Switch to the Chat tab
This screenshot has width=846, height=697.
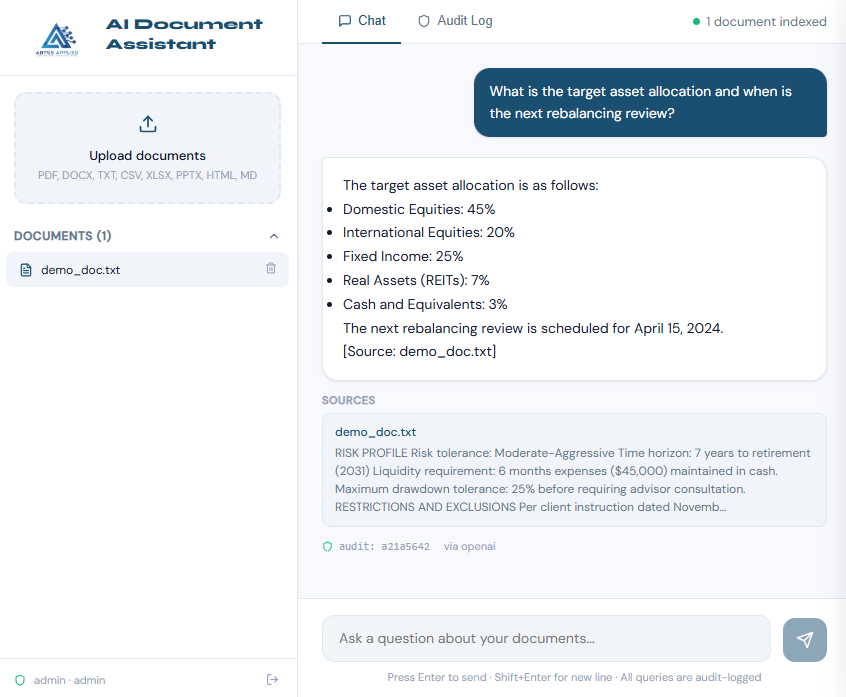coord(361,21)
